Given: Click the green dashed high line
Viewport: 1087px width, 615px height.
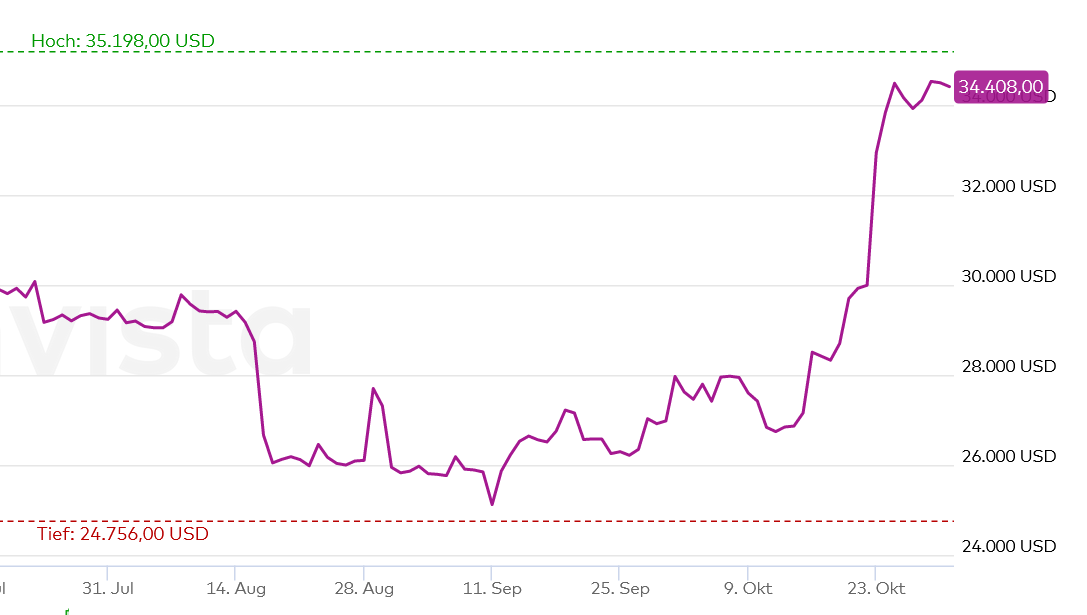Looking at the screenshot, I should (x=600, y=51).
